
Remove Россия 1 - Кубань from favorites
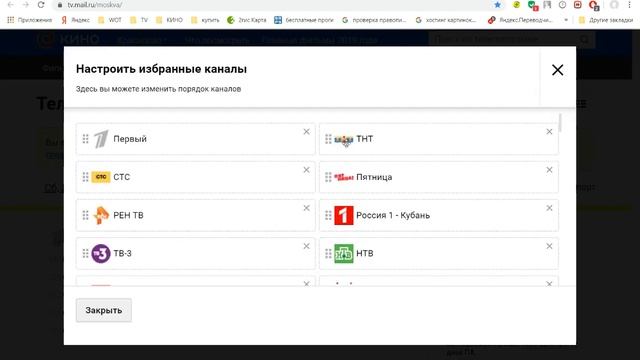(549, 208)
